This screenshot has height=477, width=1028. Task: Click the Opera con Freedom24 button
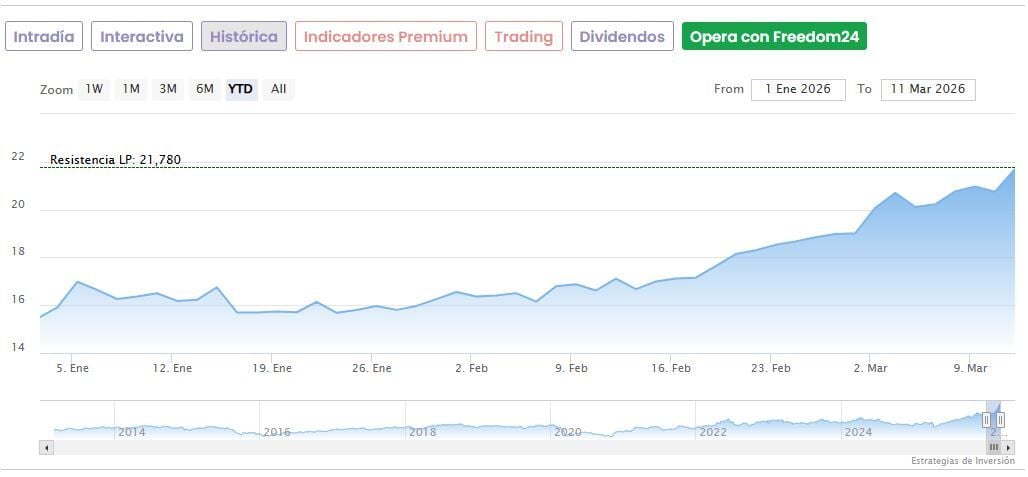774,37
